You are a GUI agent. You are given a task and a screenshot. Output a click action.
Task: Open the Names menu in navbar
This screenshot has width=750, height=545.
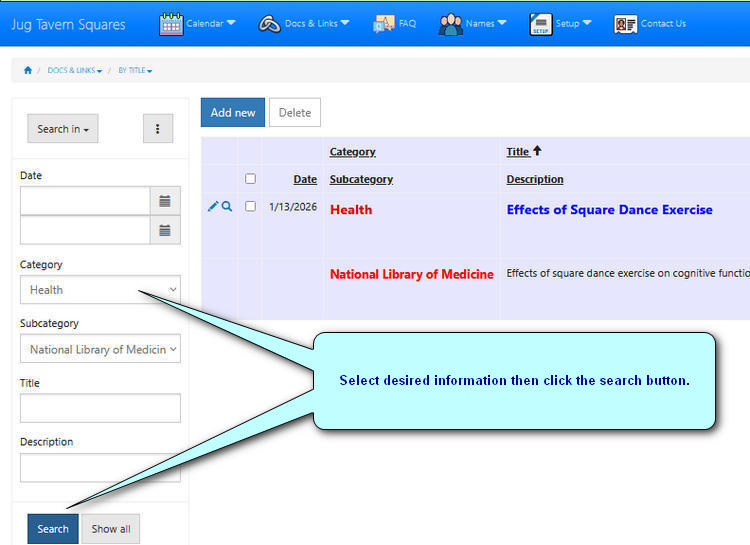[472, 24]
